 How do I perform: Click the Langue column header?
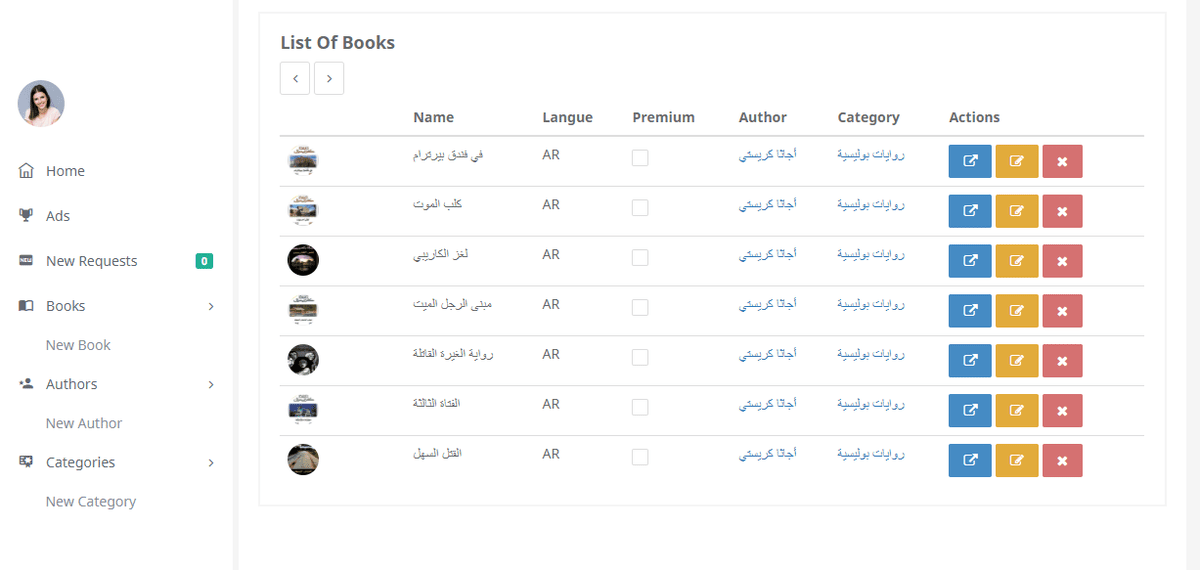click(x=567, y=117)
